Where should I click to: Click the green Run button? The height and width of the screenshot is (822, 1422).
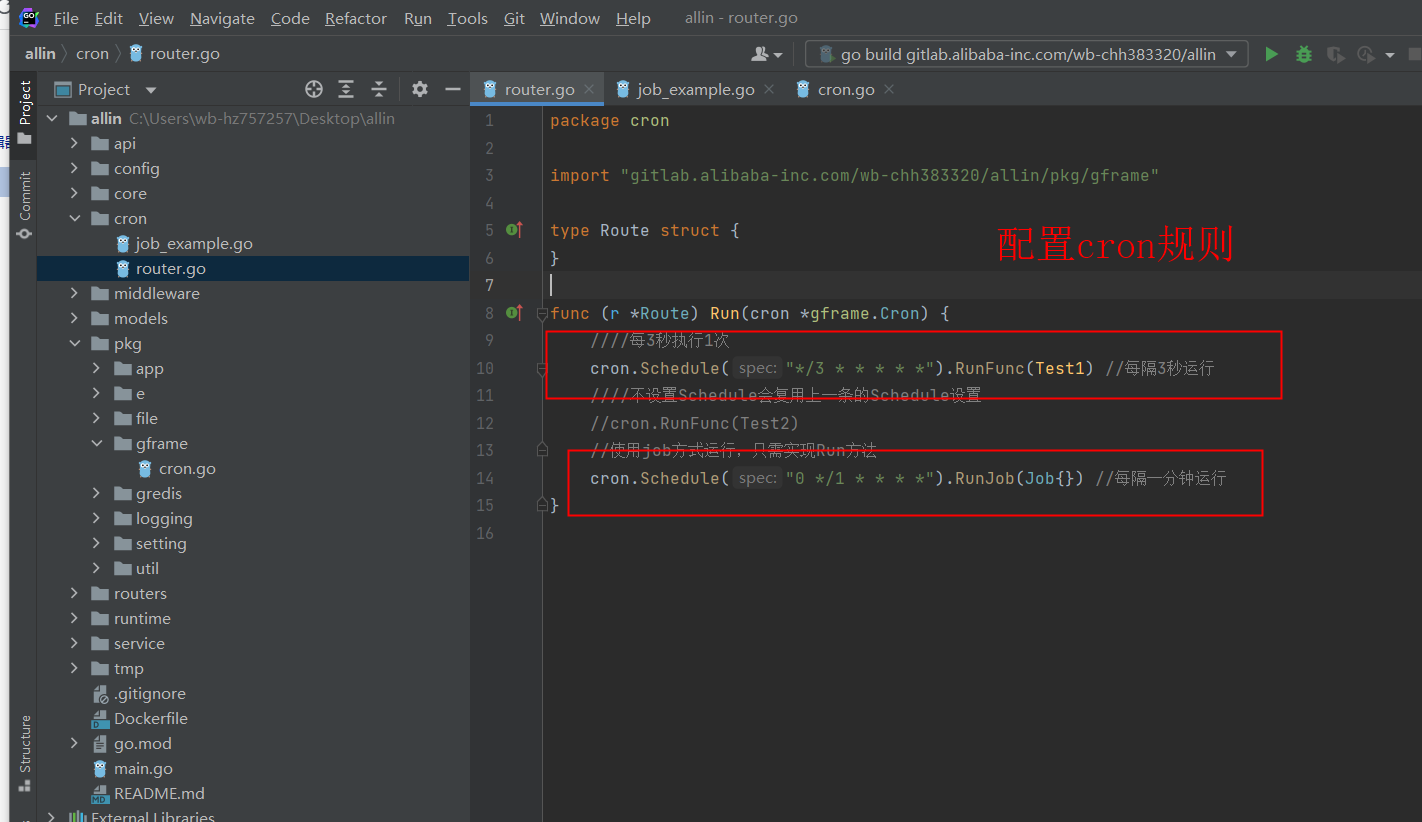tap(1271, 54)
